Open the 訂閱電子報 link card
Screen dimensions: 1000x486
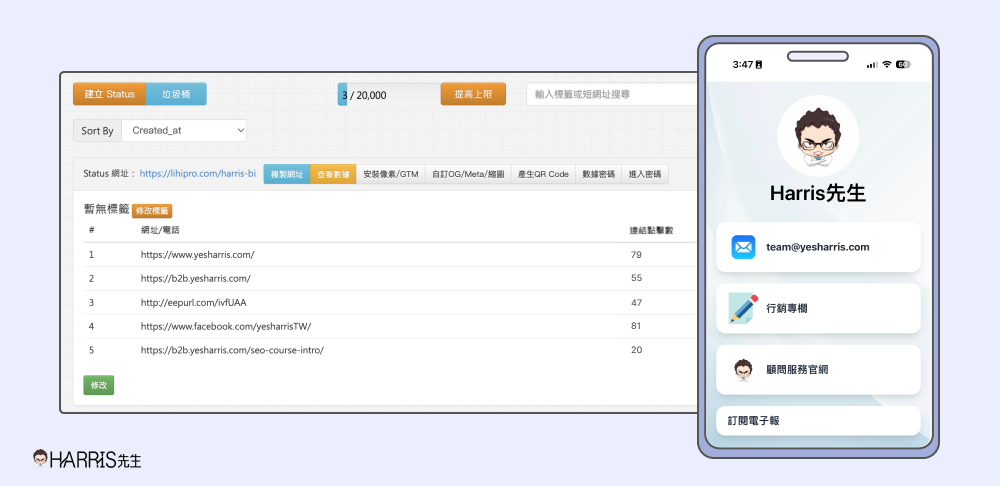pyautogui.click(x=818, y=421)
